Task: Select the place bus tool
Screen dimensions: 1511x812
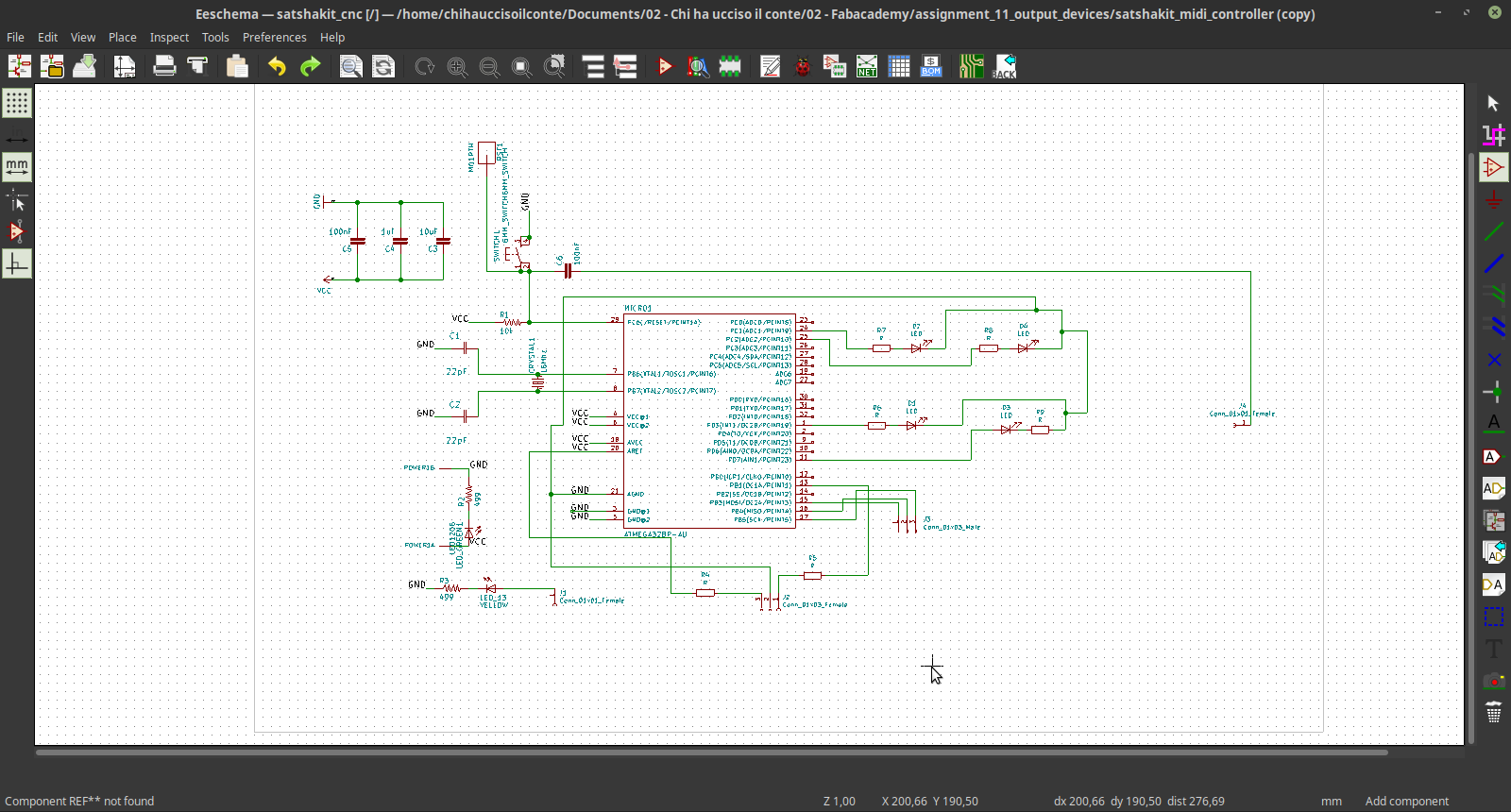Action: coord(1493,263)
